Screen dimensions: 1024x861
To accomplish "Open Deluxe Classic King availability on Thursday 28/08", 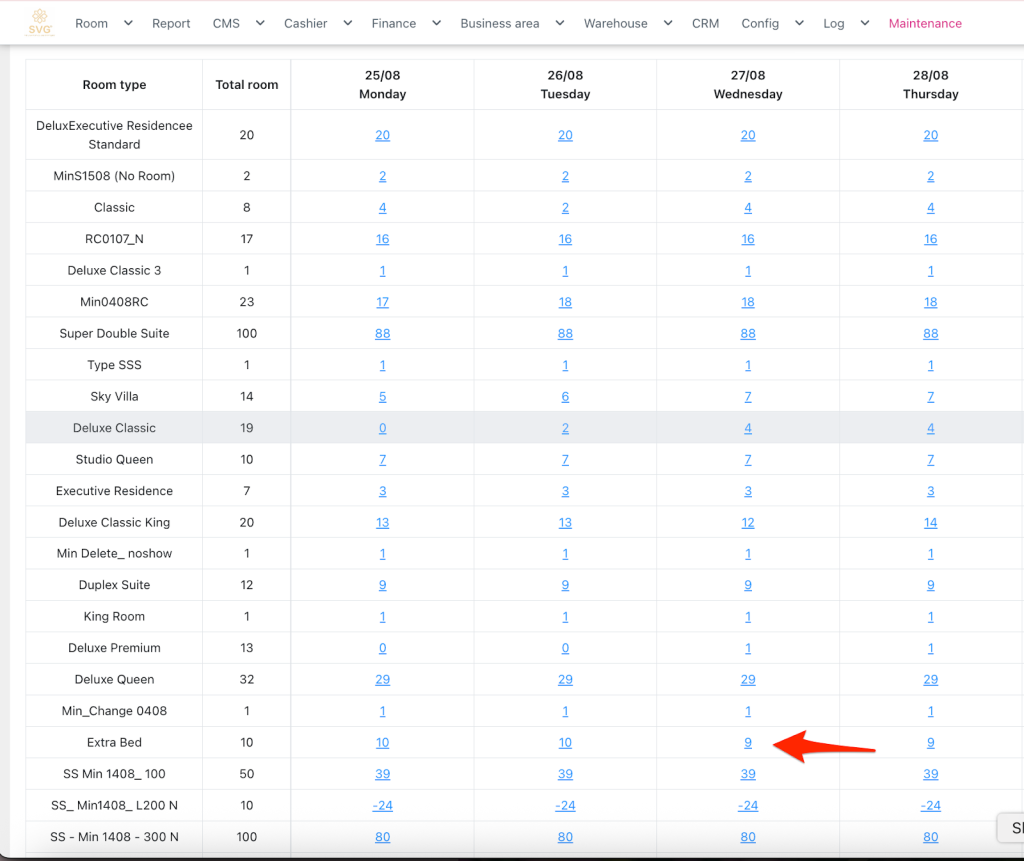I will pos(930,523).
